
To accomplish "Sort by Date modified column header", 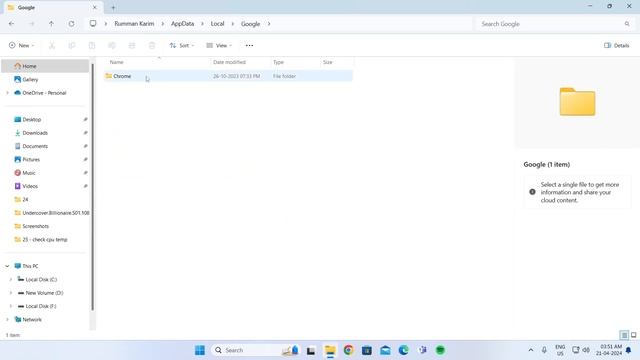I will tap(229, 62).
